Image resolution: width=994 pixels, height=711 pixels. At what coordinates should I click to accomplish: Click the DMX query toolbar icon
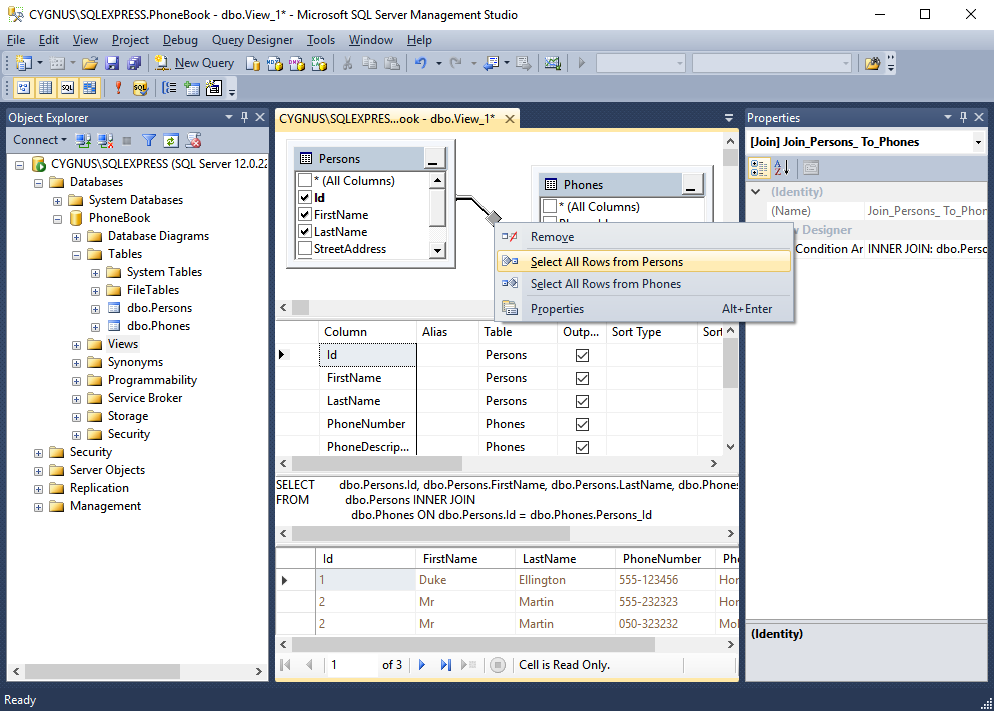point(297,63)
